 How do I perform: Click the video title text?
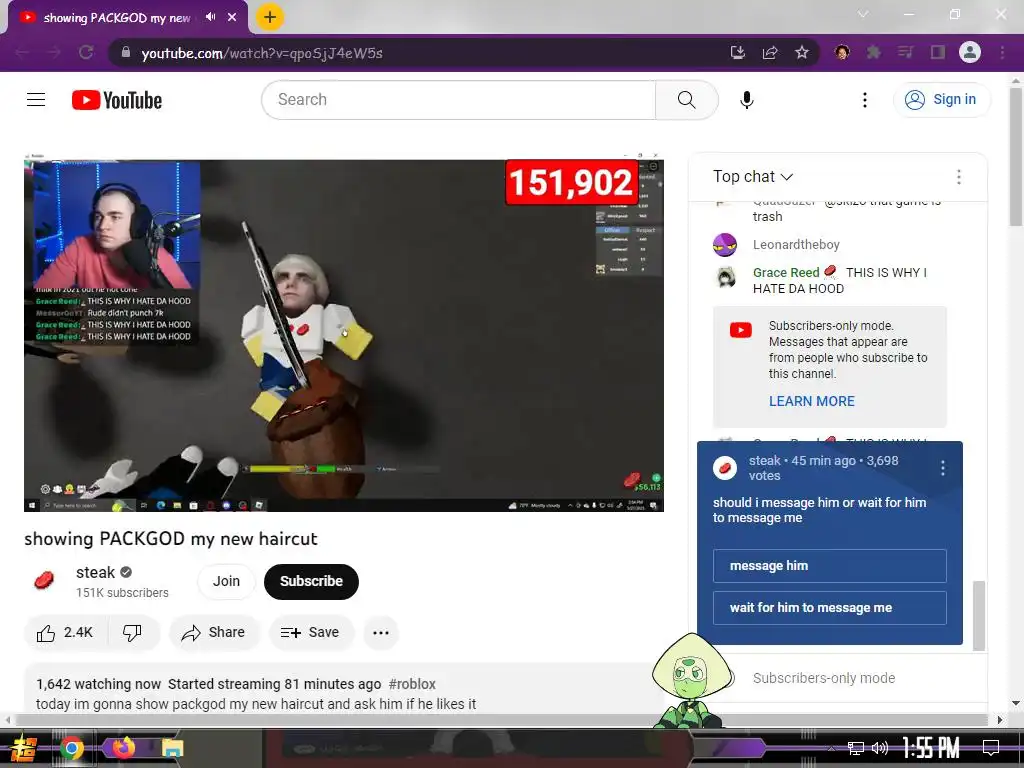pos(170,539)
